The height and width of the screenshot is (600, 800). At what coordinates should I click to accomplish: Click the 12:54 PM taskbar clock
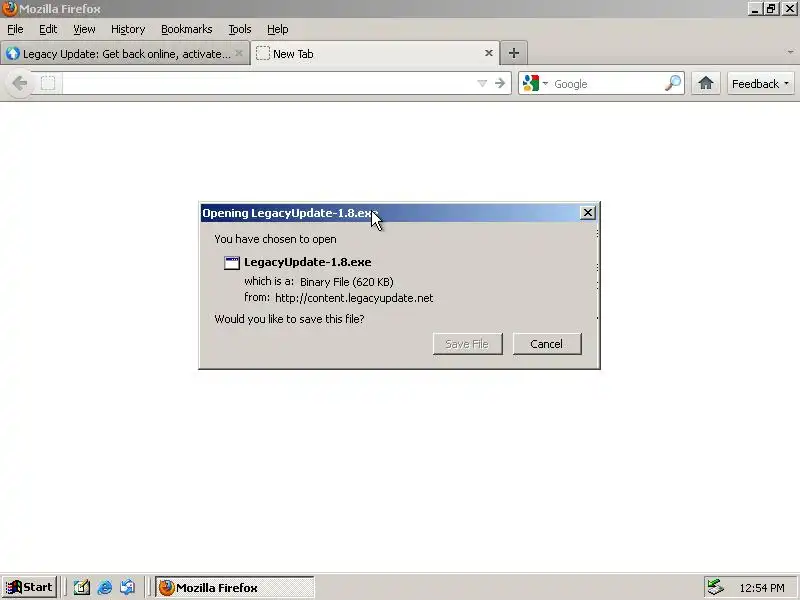[762, 588]
